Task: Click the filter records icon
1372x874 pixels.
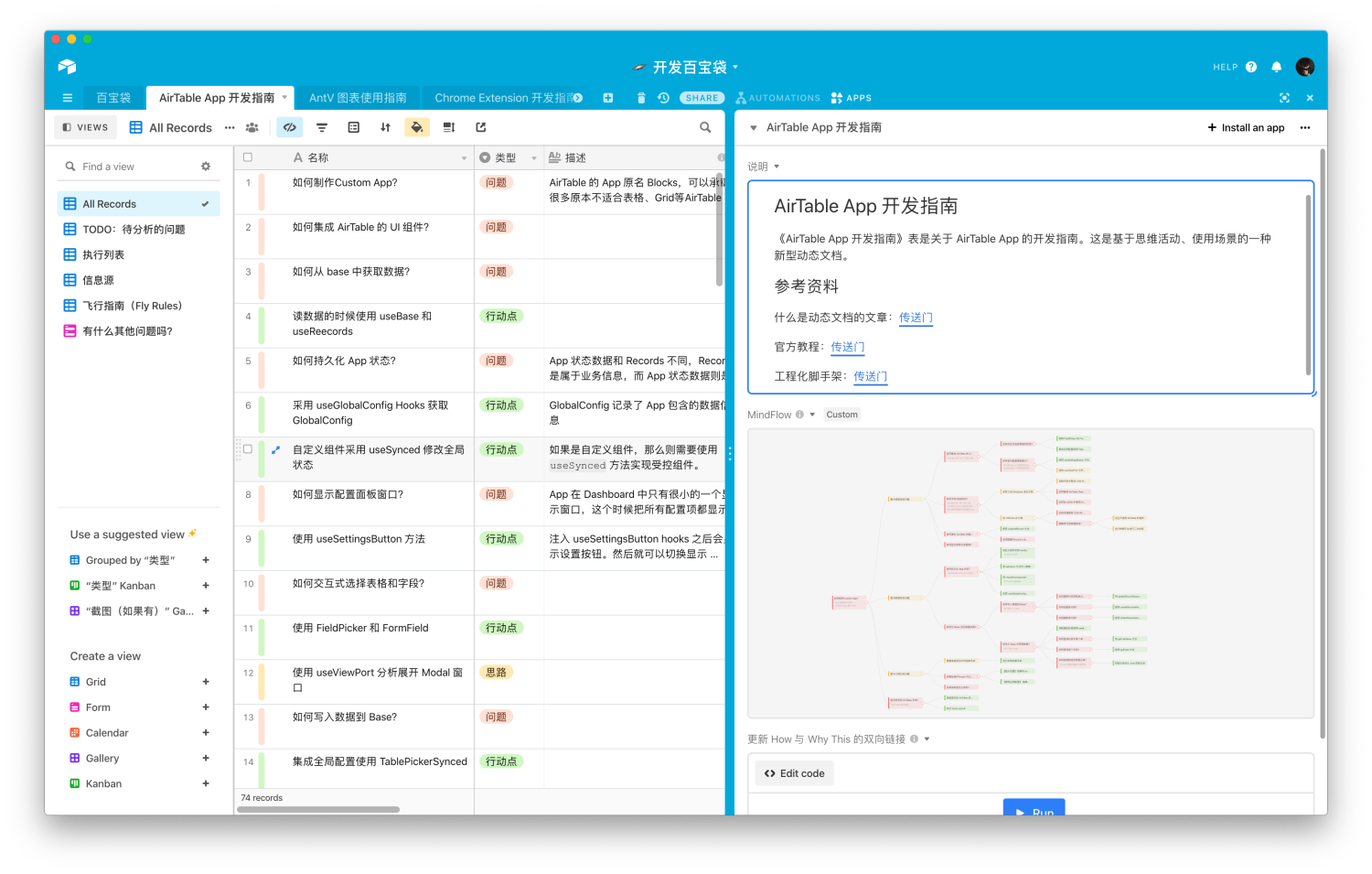Action: tap(322, 127)
